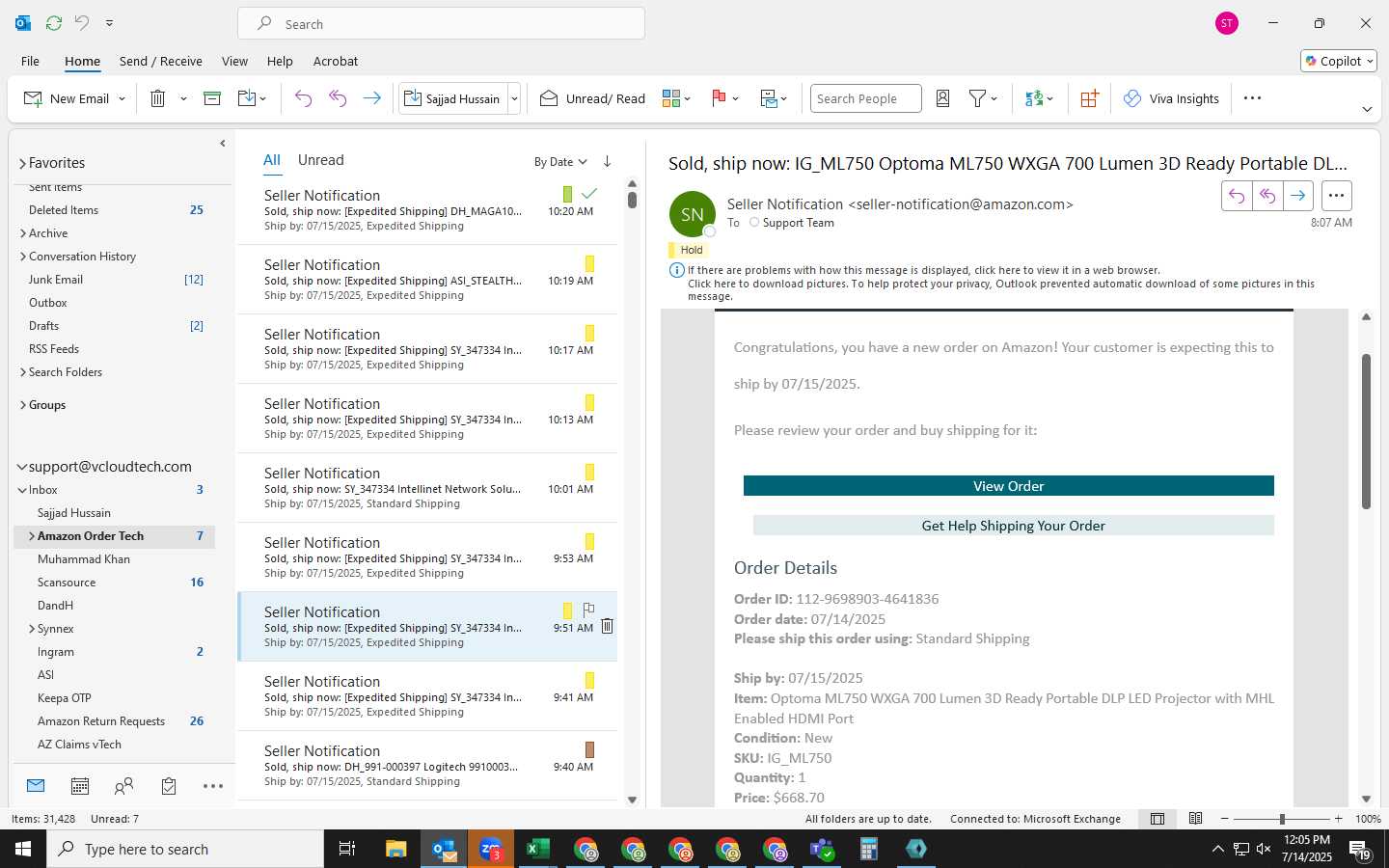This screenshot has width=1389, height=868.
Task: Click the Windows Start button
Action: tap(23, 849)
